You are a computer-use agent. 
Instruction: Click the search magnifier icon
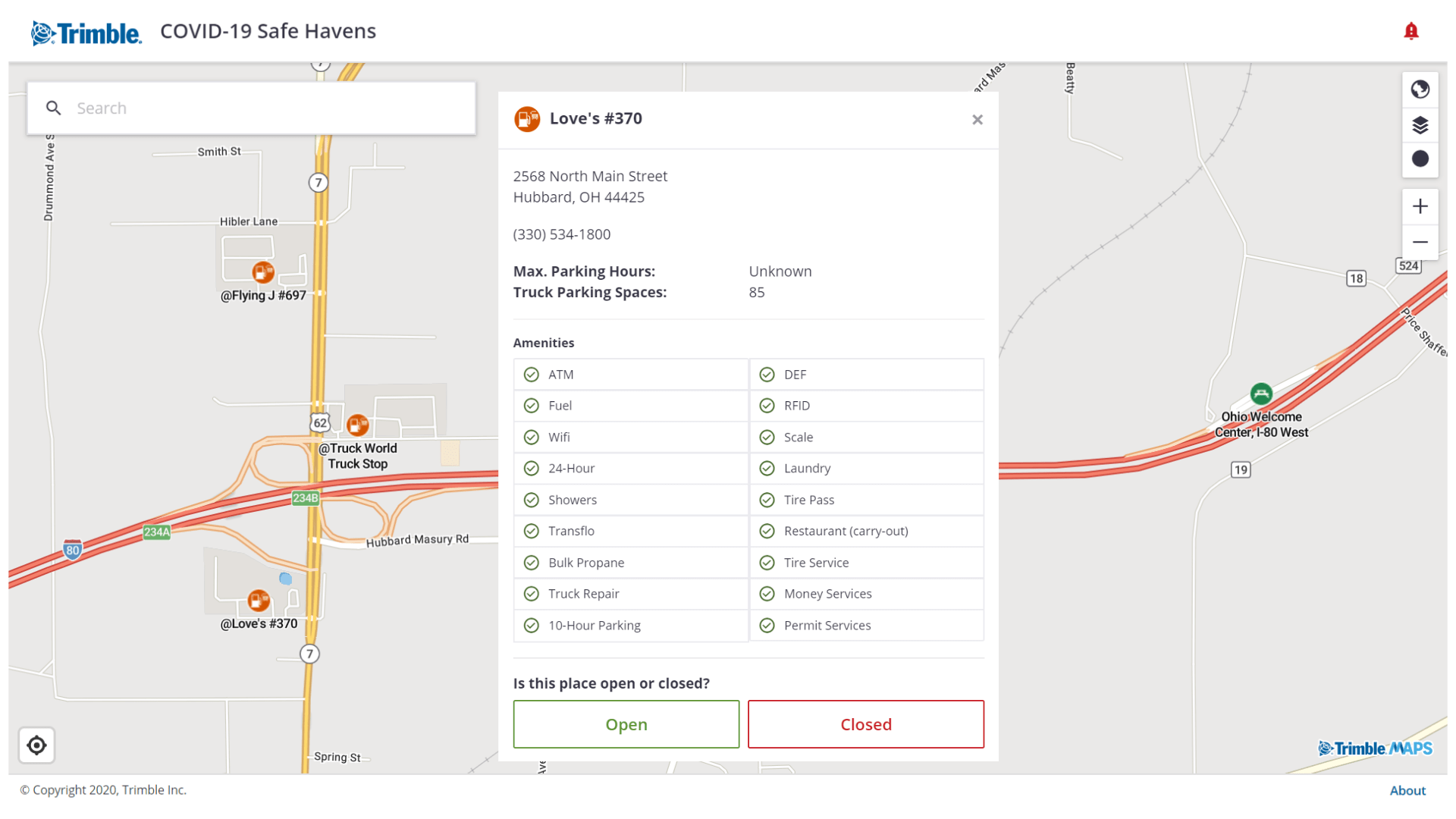tap(53, 108)
